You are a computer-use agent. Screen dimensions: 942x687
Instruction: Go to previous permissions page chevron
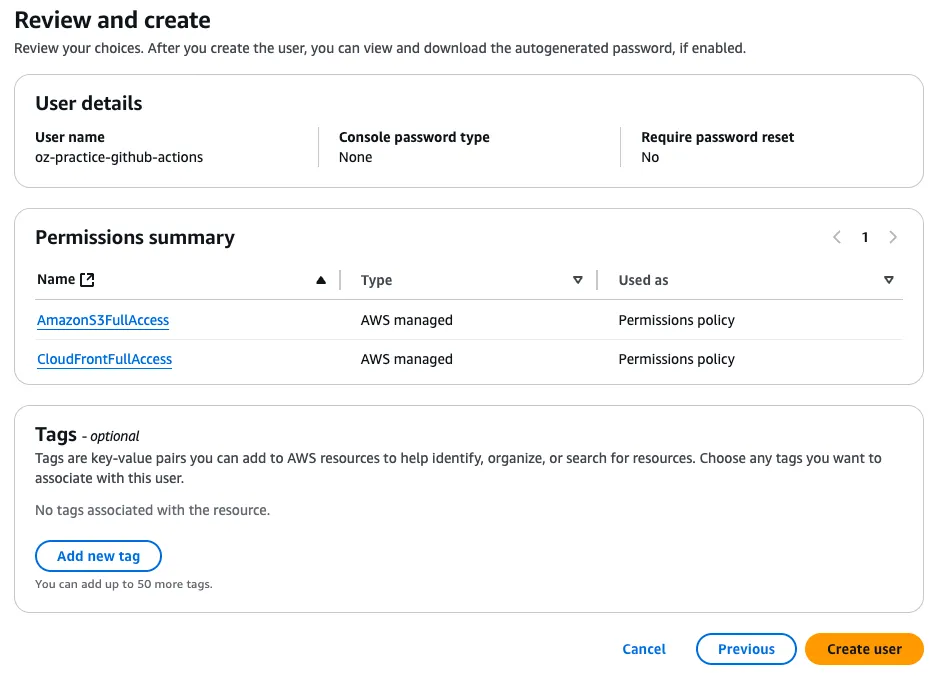click(x=837, y=237)
